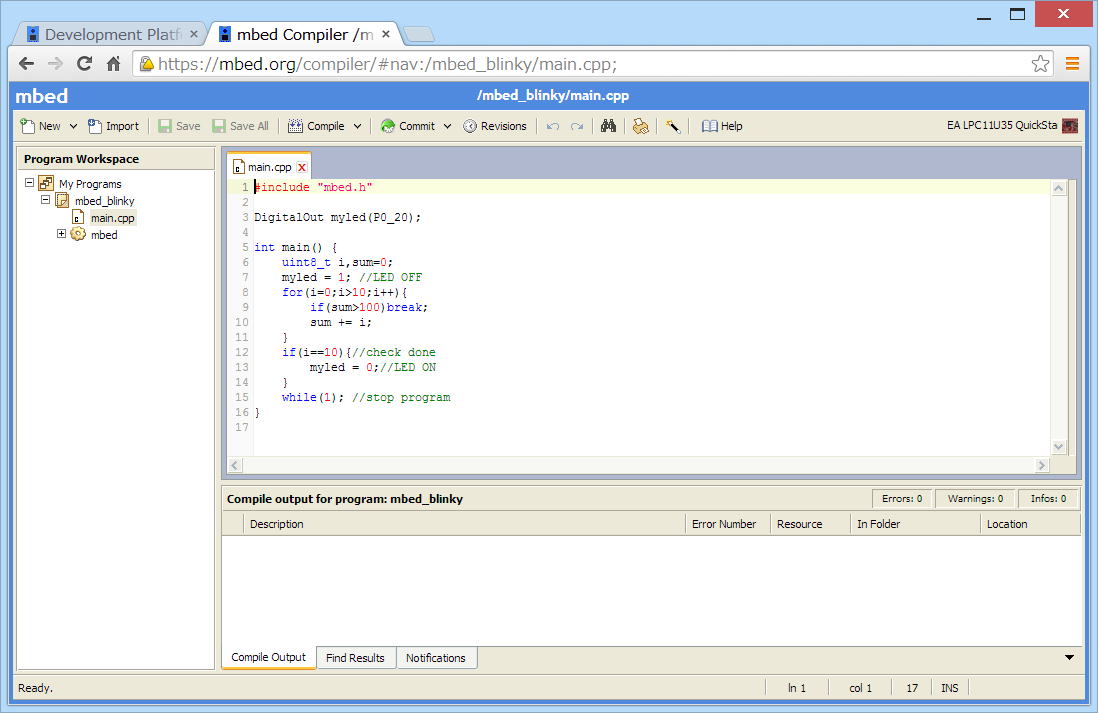Switch to Development Platform browser tab
Image resolution: width=1098 pixels, height=713 pixels.
(x=110, y=34)
